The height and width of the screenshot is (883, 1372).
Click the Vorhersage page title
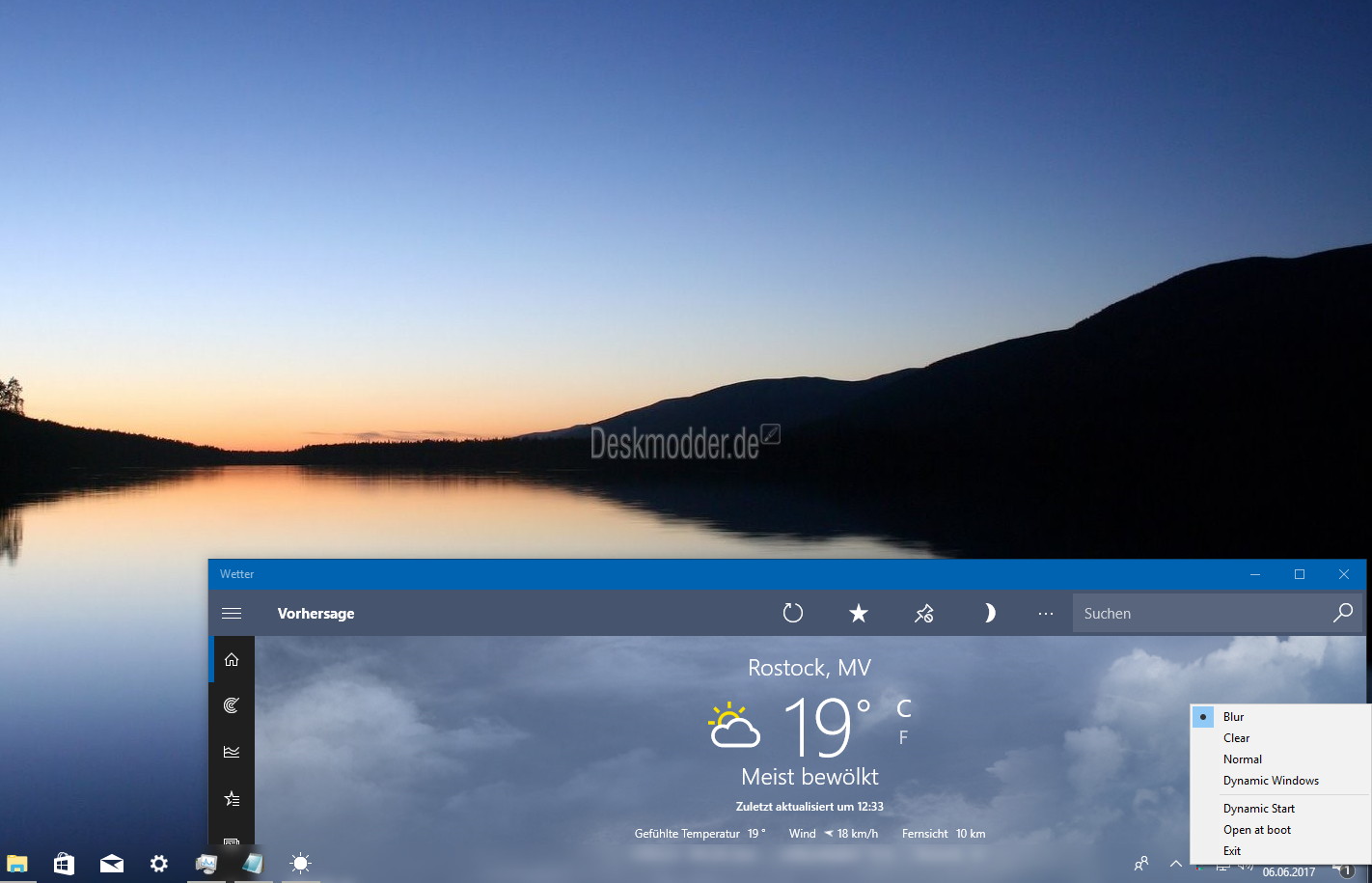click(316, 613)
